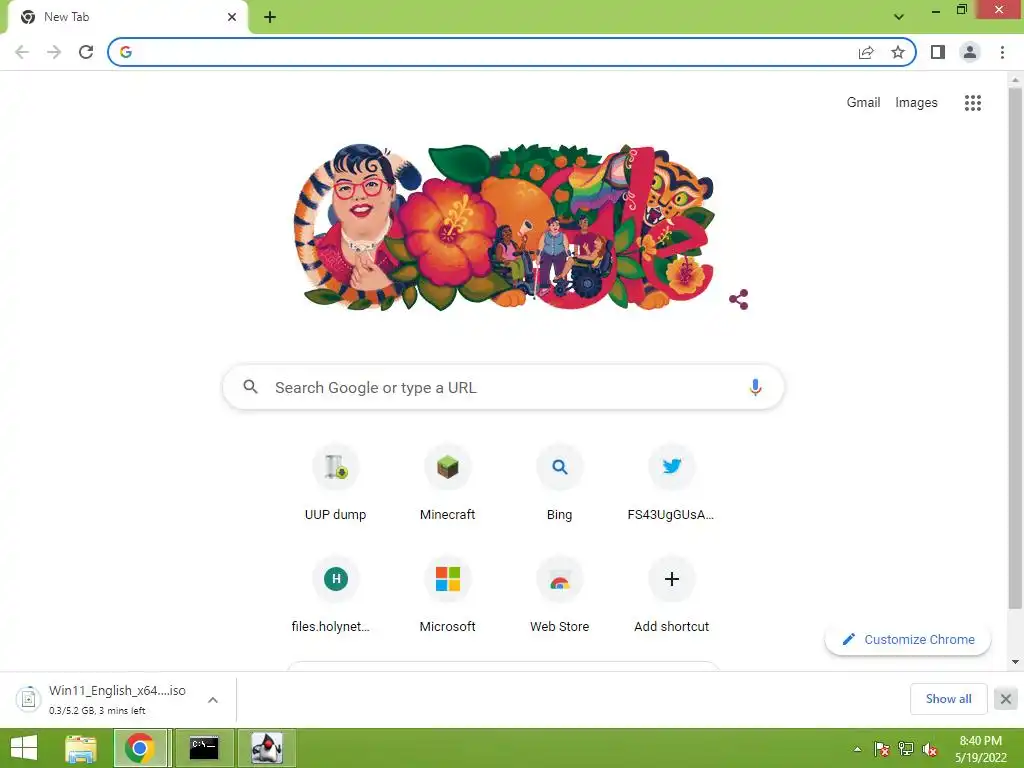Open the Chrome three-dot menu
The height and width of the screenshot is (768, 1024).
tap(1002, 52)
